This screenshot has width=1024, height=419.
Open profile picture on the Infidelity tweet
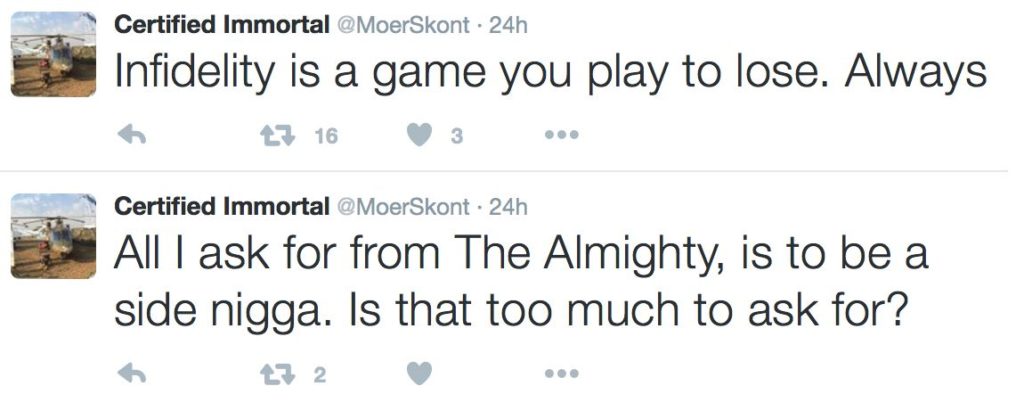[54, 54]
